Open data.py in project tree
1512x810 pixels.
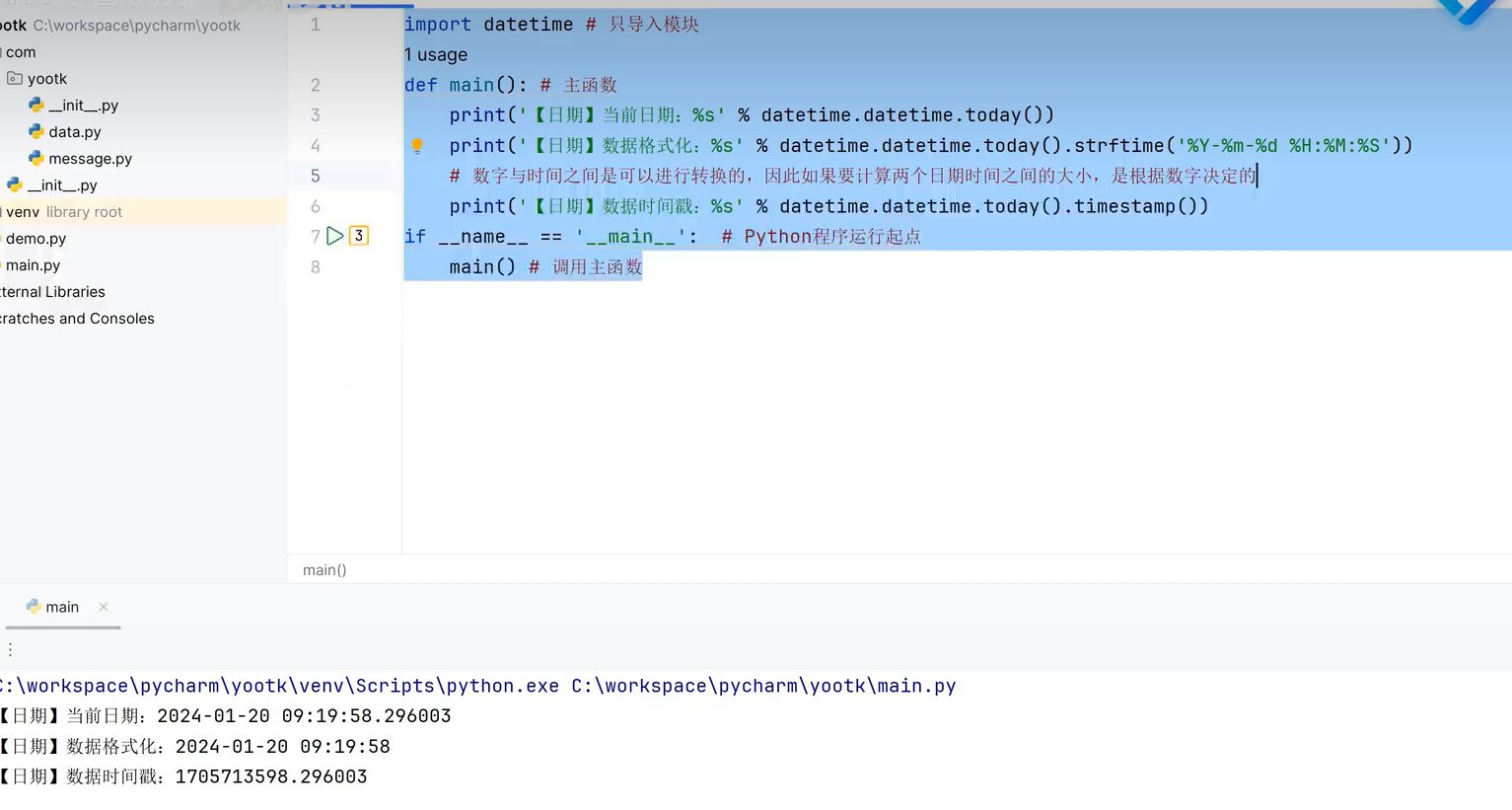75,131
